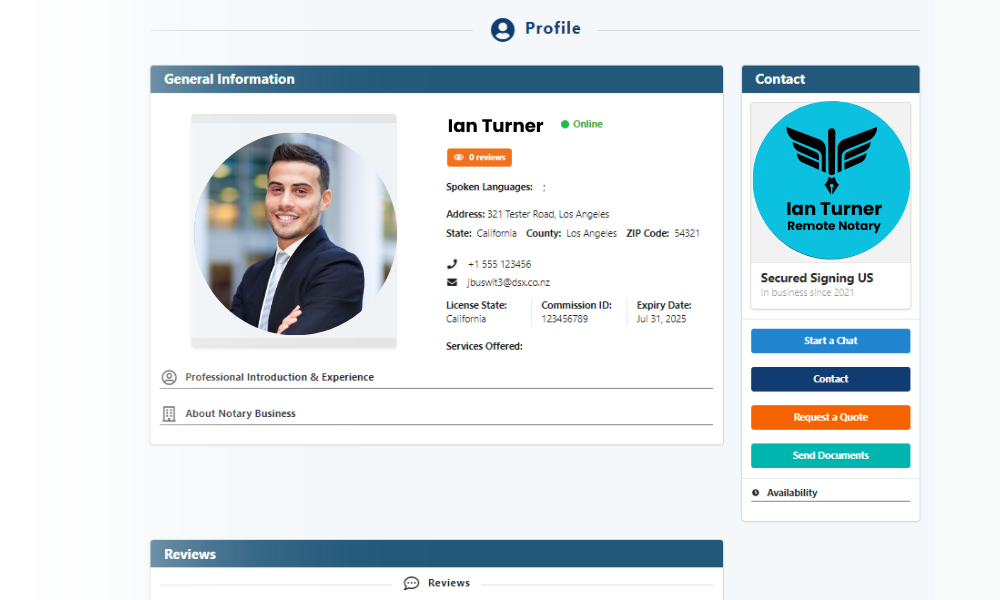1000x600 pixels.
Task: Click the Profile header user icon
Action: pos(501,29)
